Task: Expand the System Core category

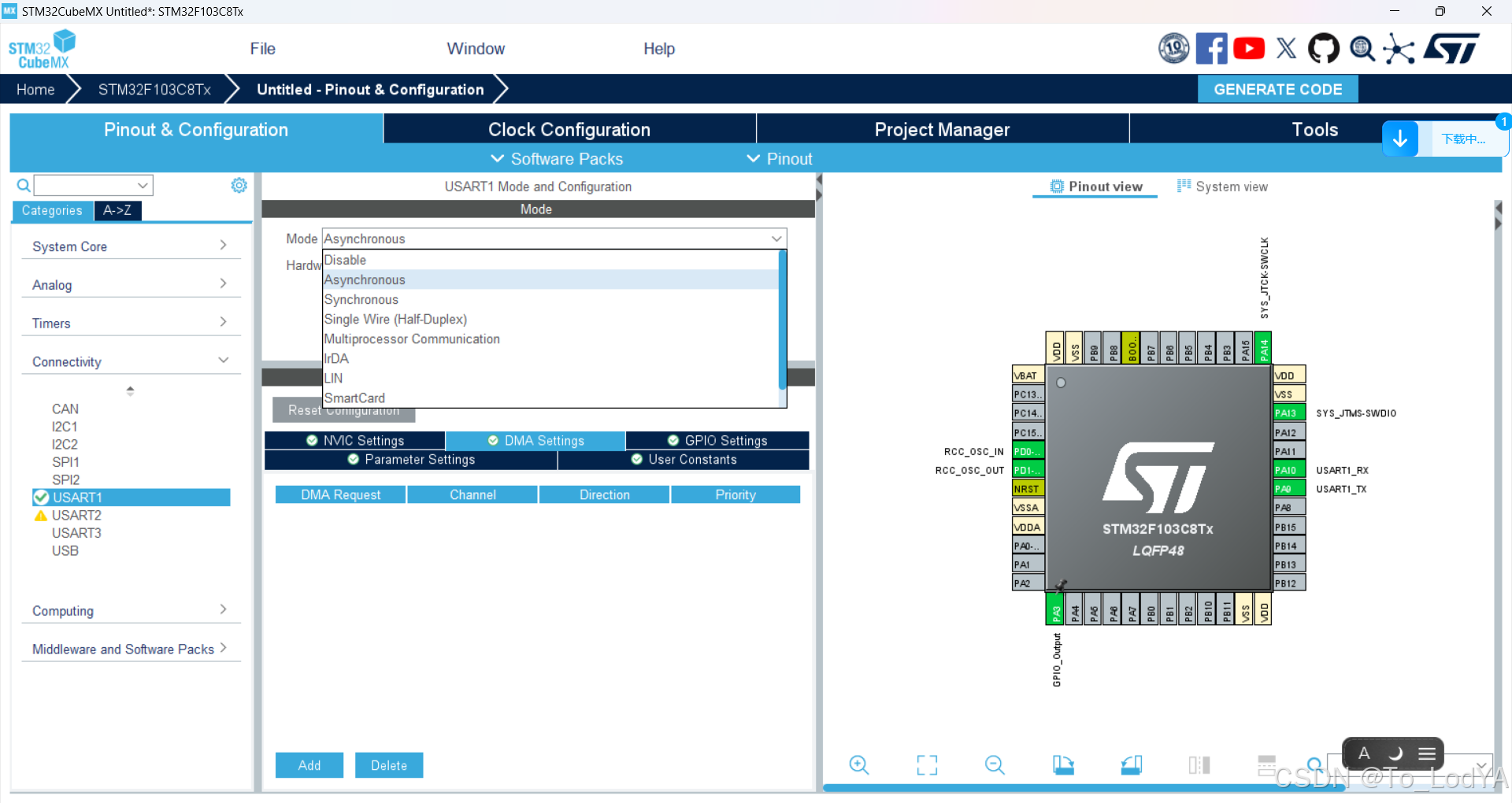Action: click(130, 246)
